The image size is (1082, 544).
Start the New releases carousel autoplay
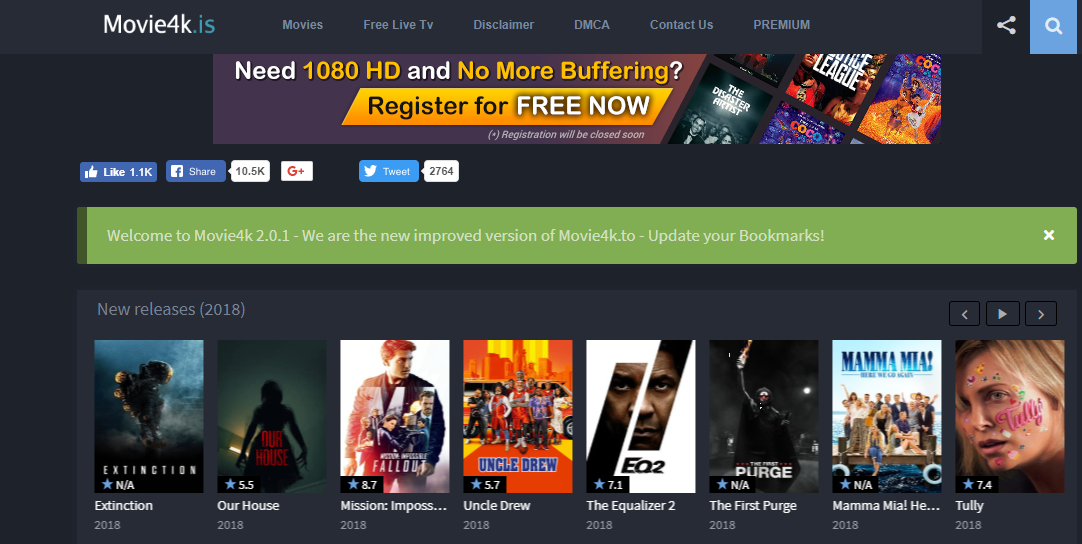[x=1002, y=314]
